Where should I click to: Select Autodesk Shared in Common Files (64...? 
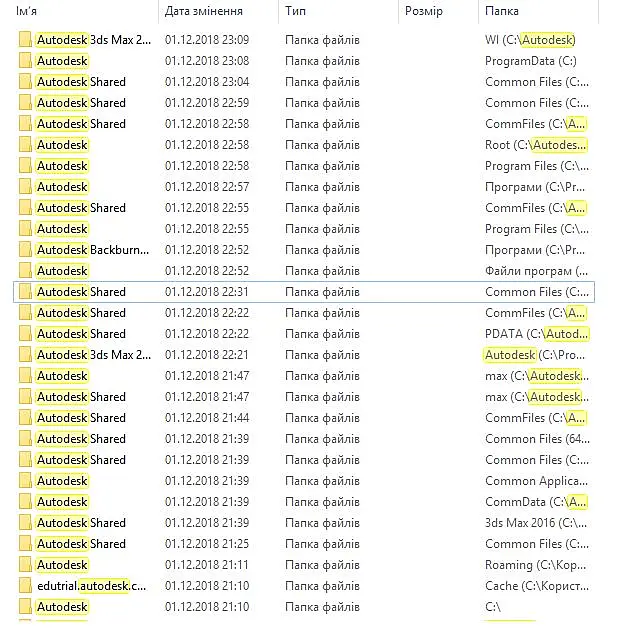(x=304, y=439)
